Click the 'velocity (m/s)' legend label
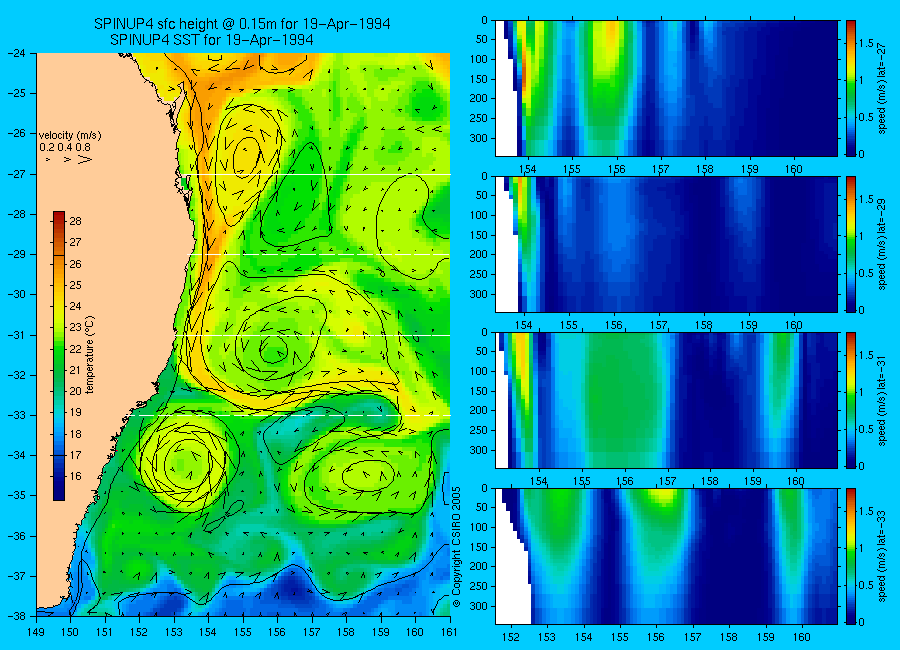 (x=70, y=136)
